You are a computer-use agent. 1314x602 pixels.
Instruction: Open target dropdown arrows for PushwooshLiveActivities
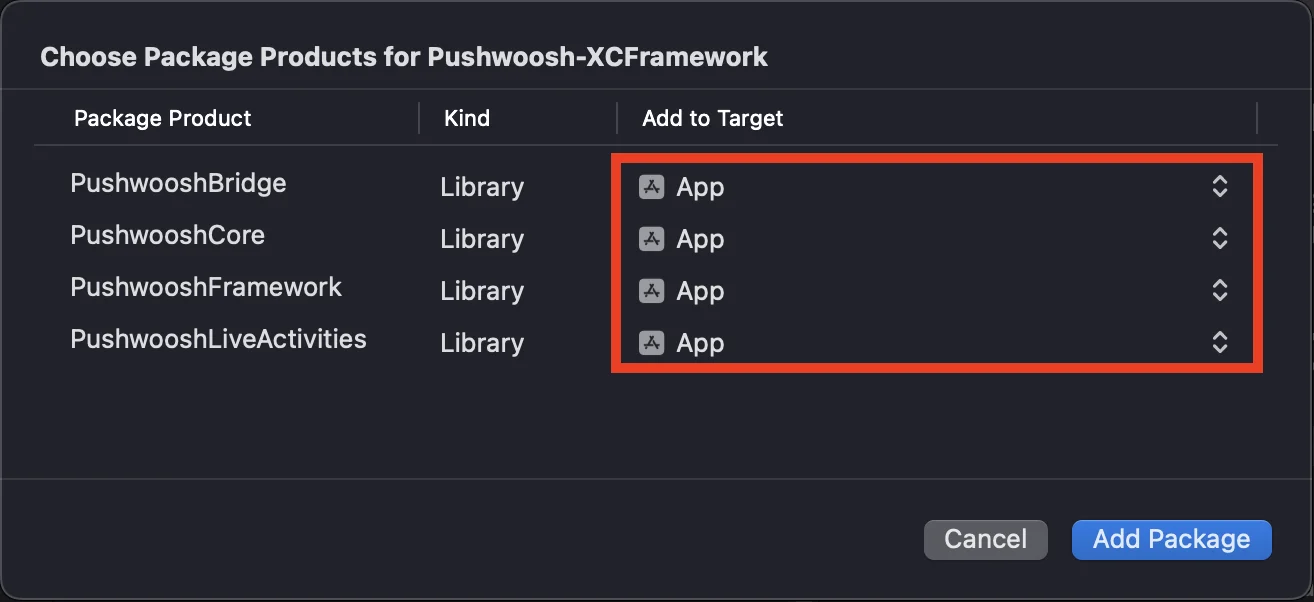click(1219, 343)
